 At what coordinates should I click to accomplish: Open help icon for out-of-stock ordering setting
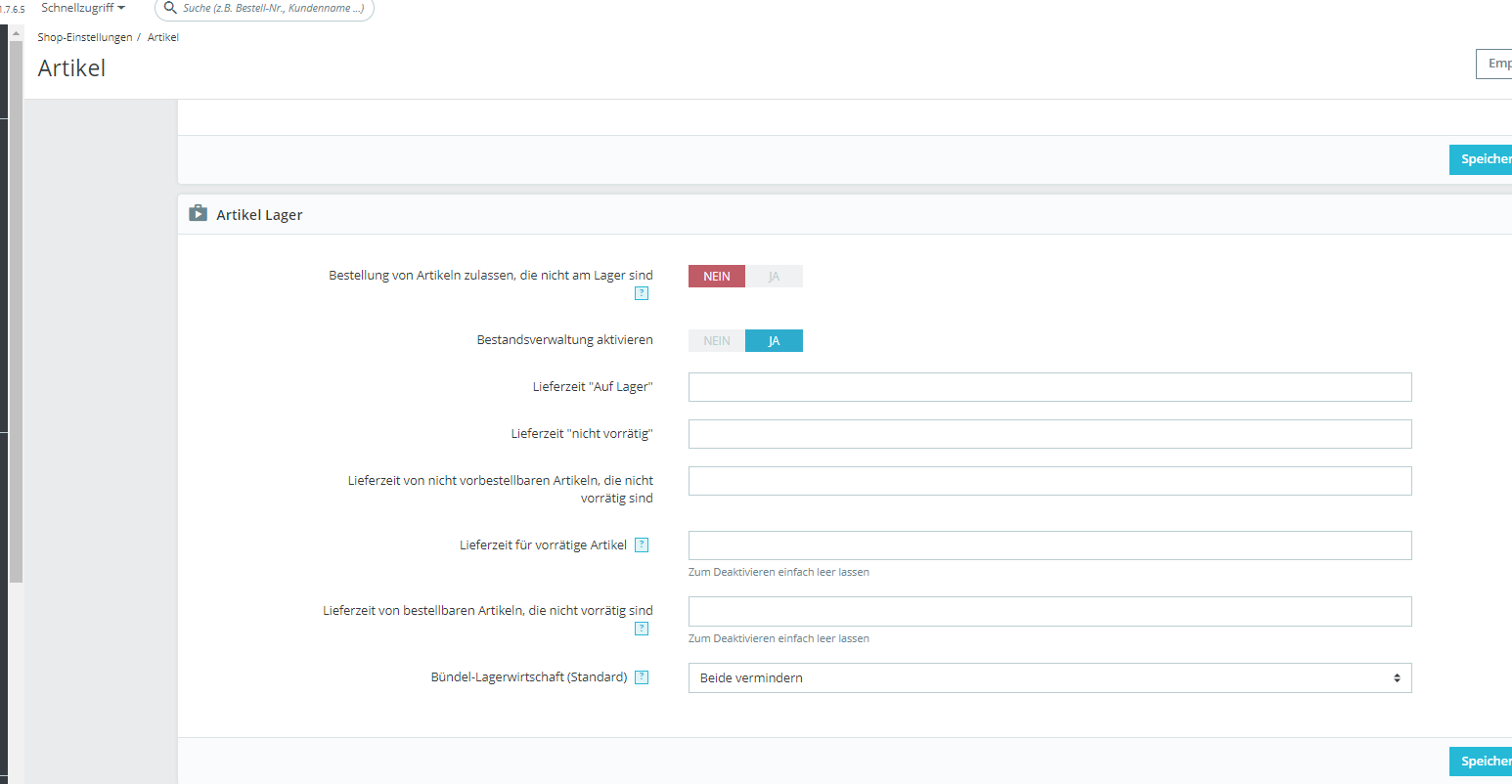tap(642, 293)
